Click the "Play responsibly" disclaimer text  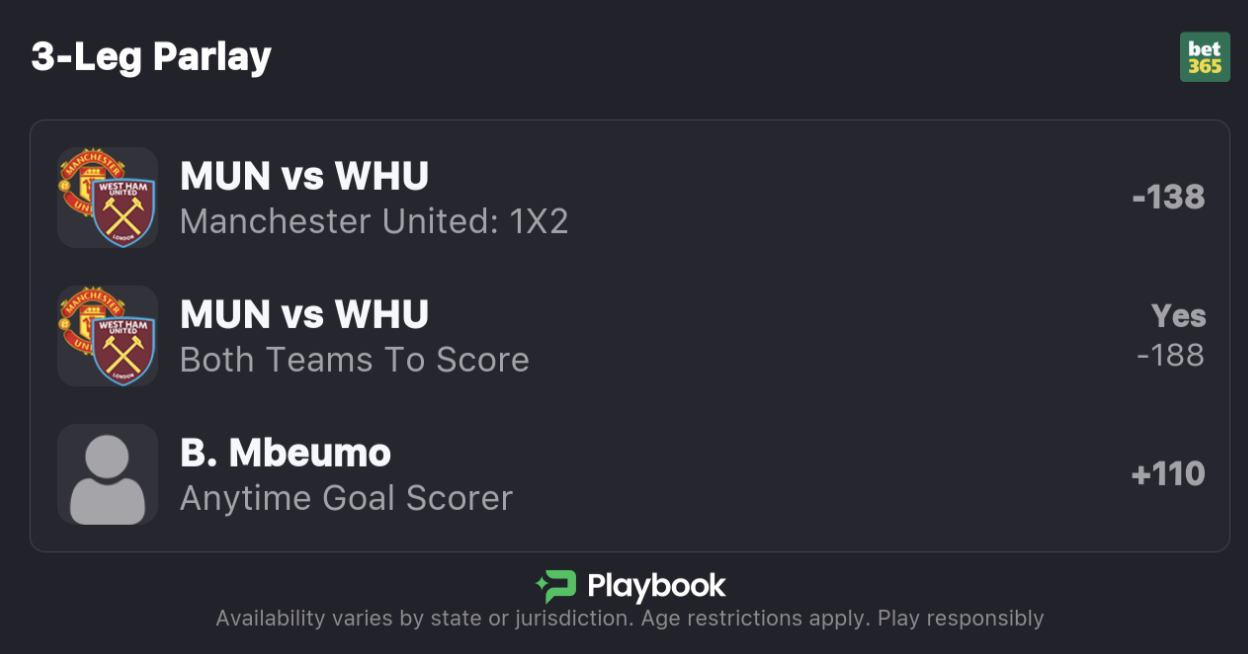point(960,619)
